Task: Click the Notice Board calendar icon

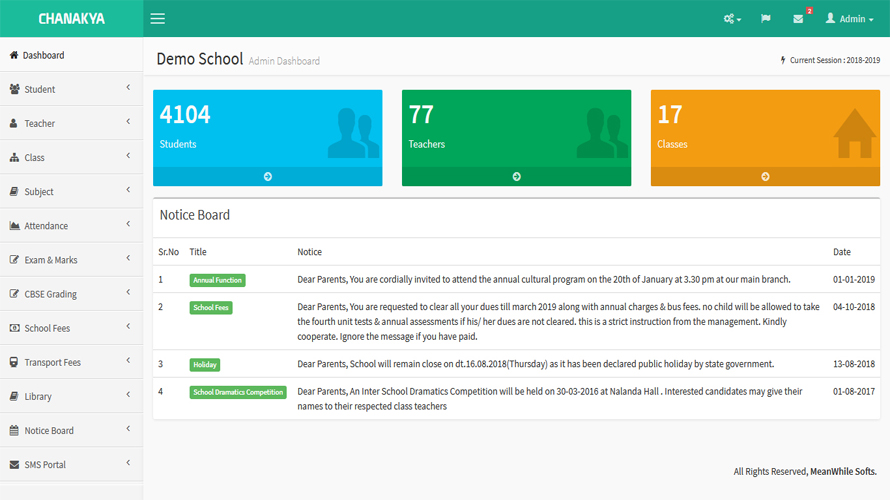Action: click(14, 430)
